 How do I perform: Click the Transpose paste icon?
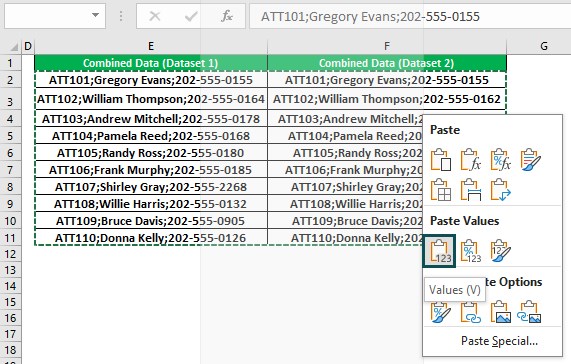pos(500,189)
